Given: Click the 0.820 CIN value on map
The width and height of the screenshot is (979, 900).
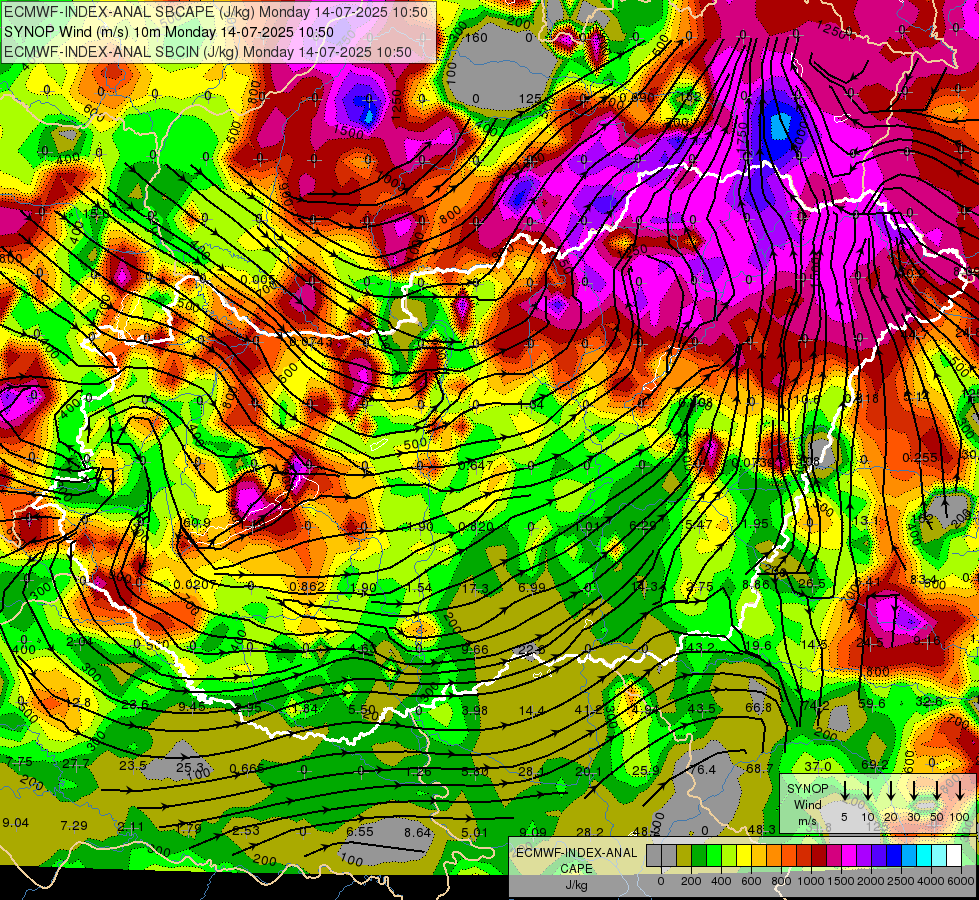Looking at the screenshot, I should point(476,527).
